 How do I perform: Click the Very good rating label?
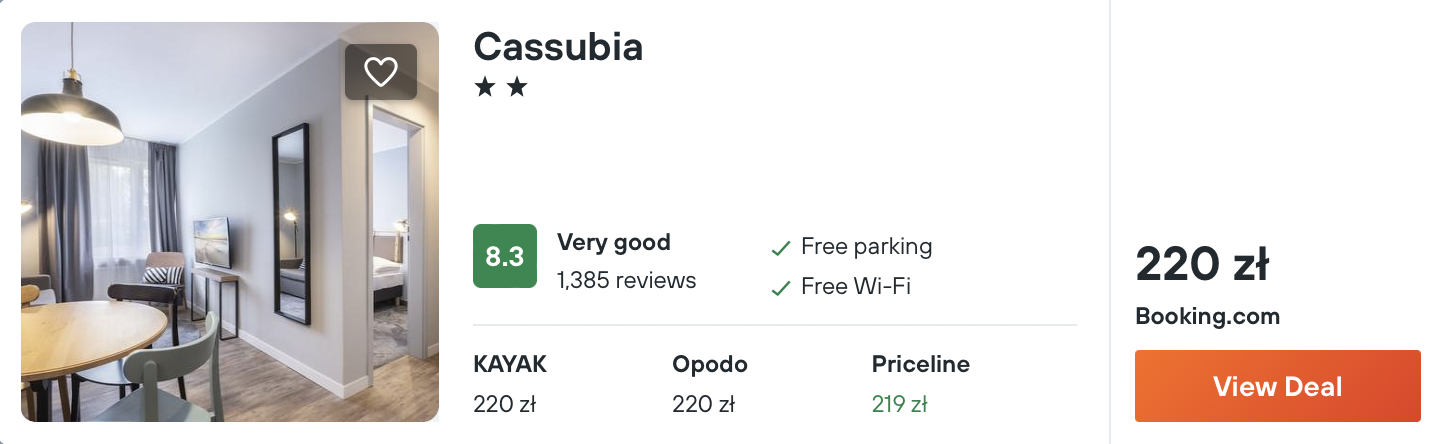click(x=613, y=242)
